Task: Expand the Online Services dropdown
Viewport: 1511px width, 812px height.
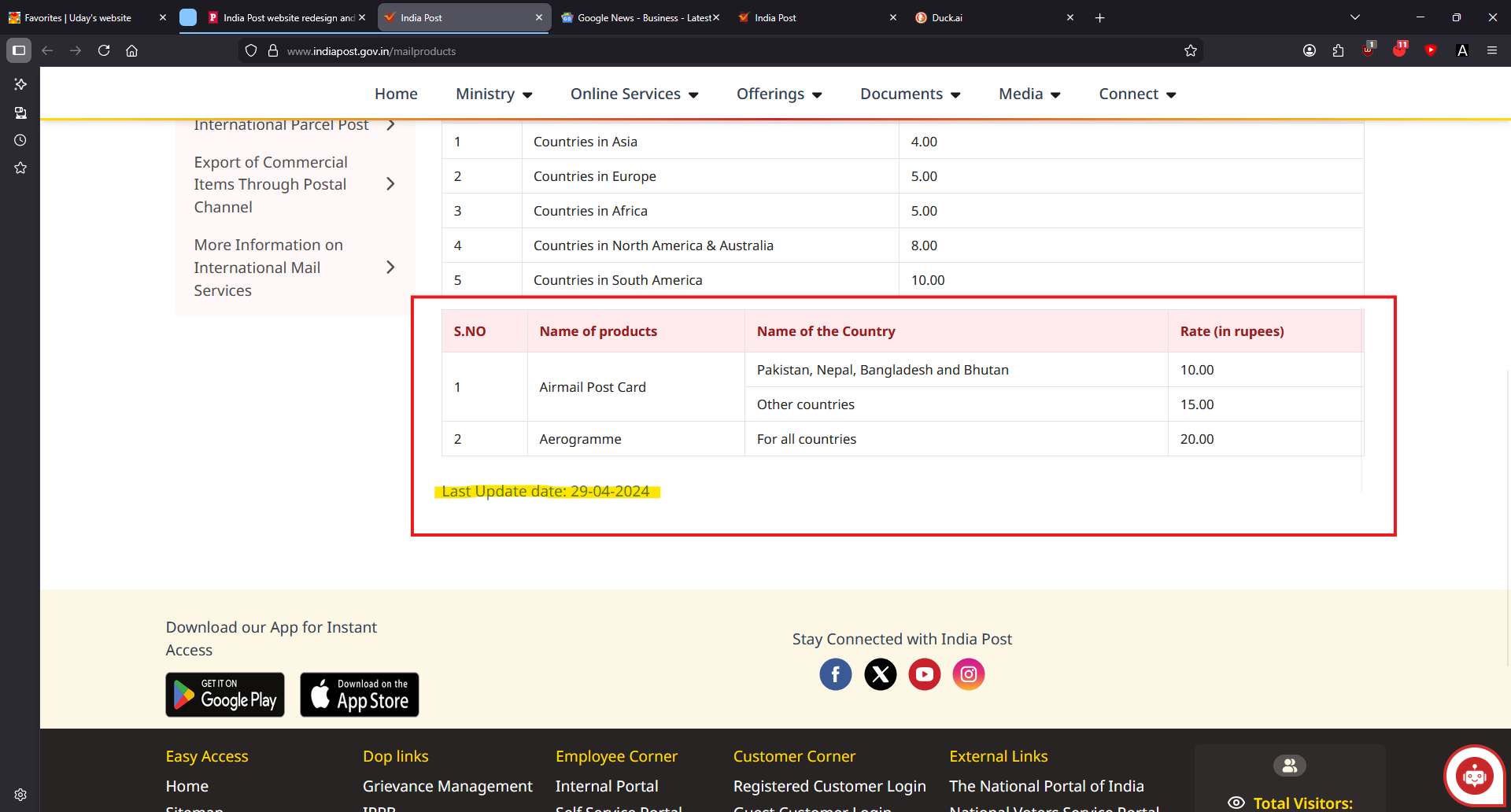Action: [x=634, y=94]
